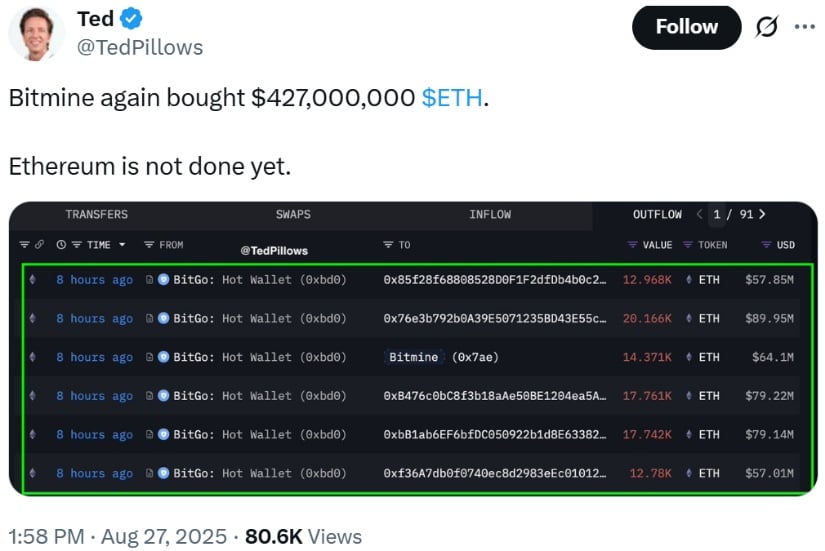Open the @TedPillows handle link
The height and width of the screenshot is (551, 825).
(x=140, y=47)
